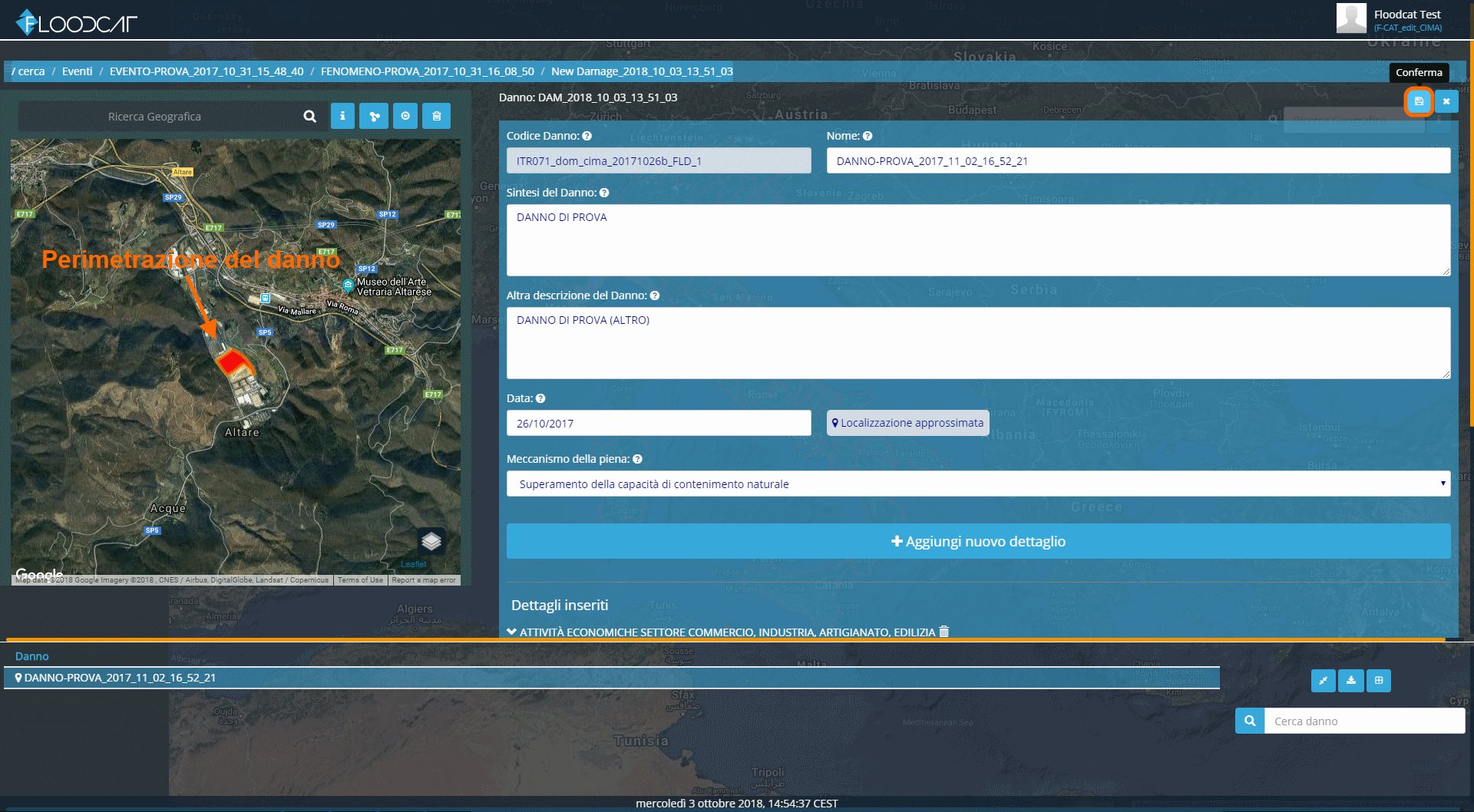This screenshot has height=812, width=1474.
Task: Click the grid table view button
Action: click(1379, 680)
